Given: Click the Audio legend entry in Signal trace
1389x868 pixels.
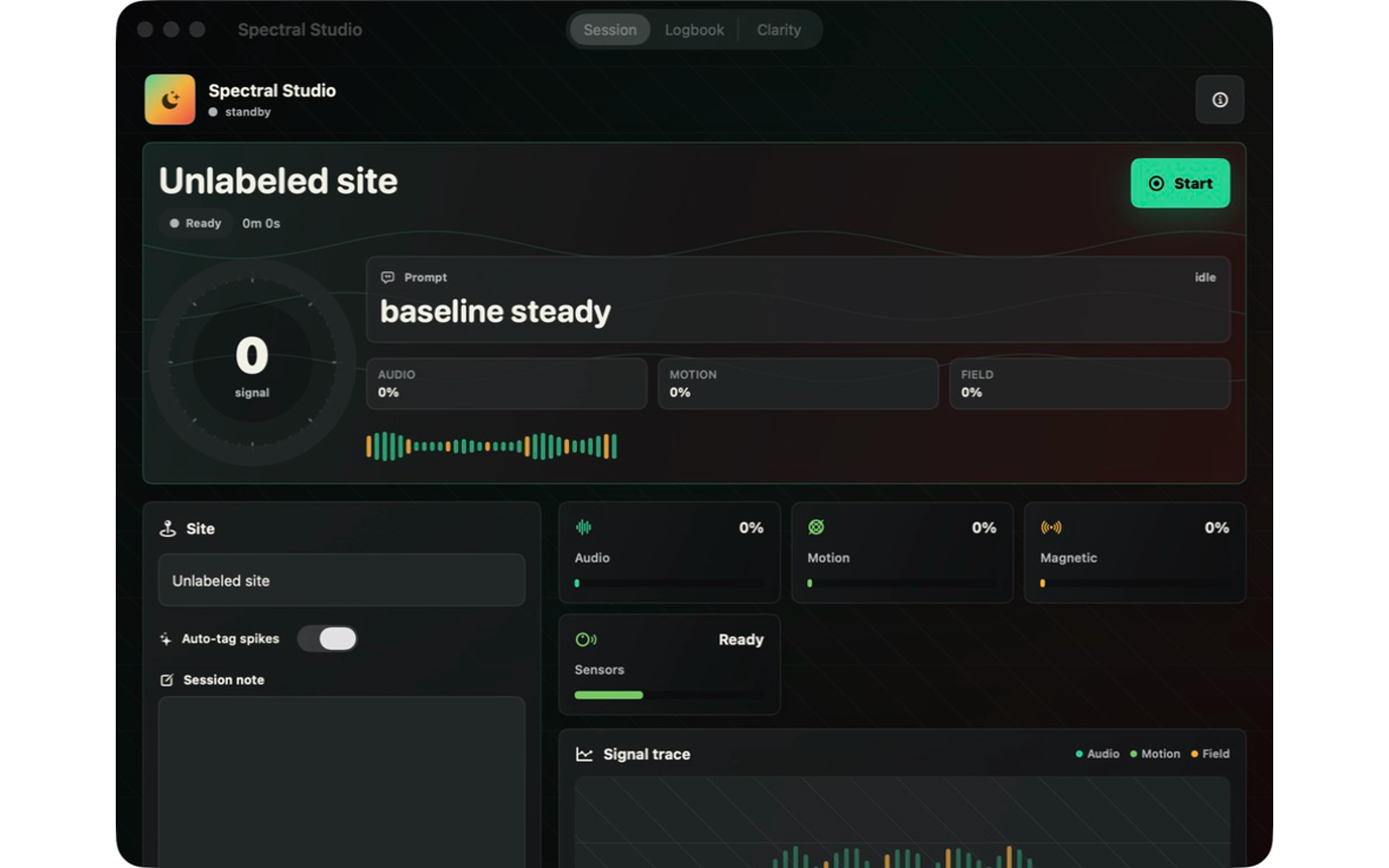Looking at the screenshot, I should pyautogui.click(x=1098, y=754).
